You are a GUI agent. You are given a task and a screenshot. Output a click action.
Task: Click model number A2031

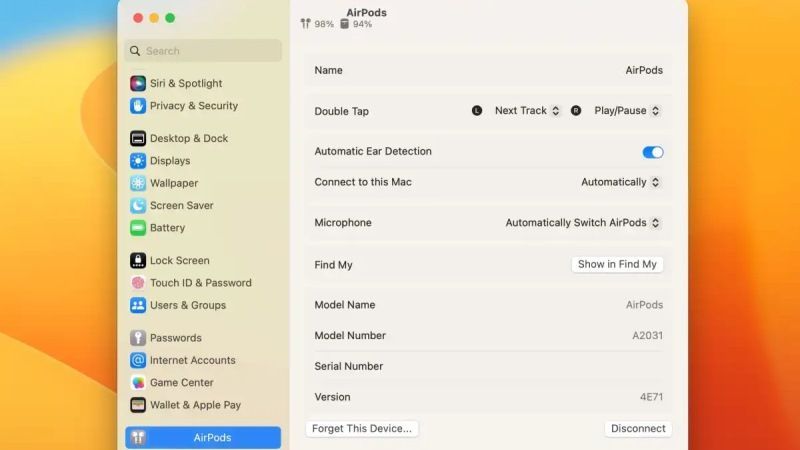[x=647, y=336]
